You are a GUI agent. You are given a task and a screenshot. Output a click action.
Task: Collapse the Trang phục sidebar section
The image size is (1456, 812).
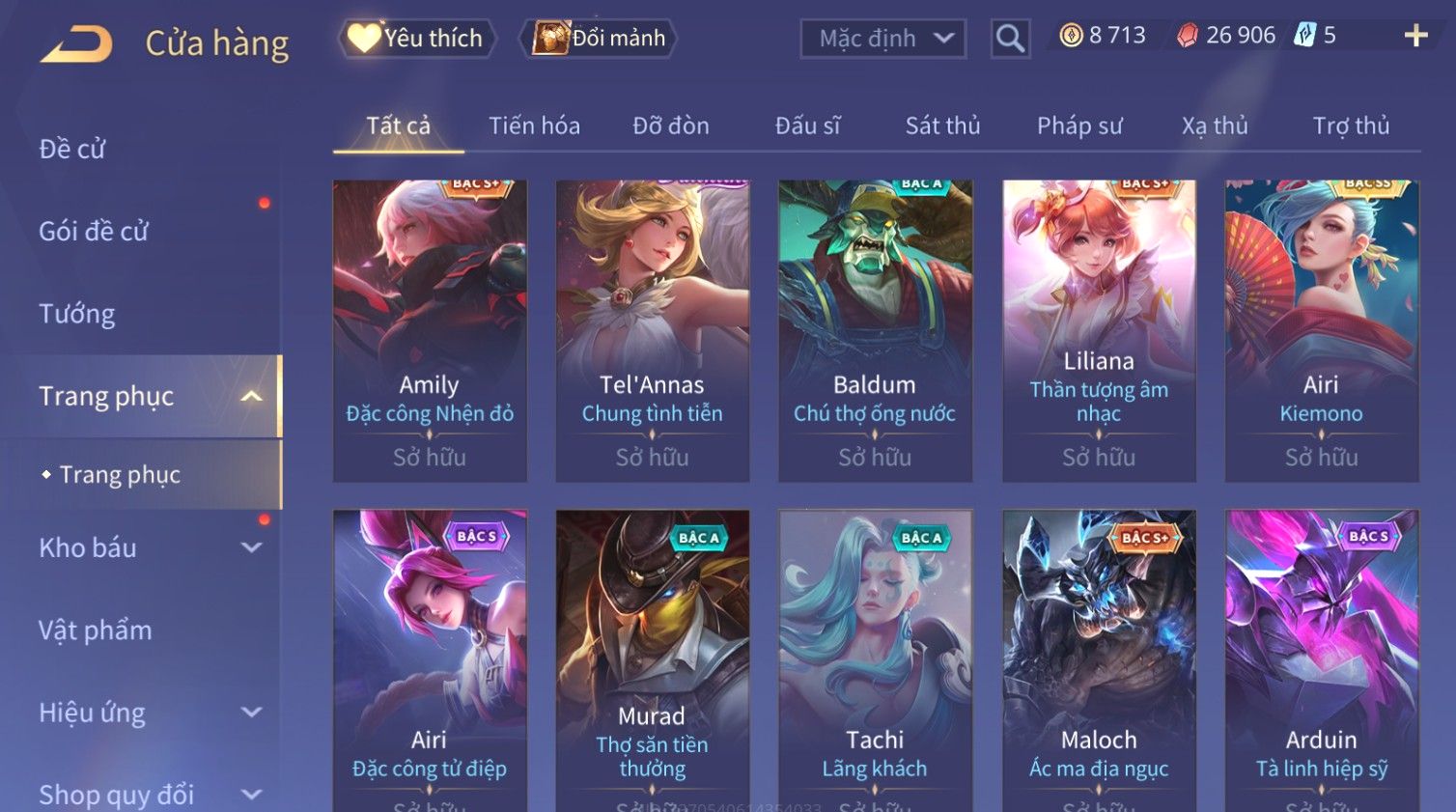[251, 396]
